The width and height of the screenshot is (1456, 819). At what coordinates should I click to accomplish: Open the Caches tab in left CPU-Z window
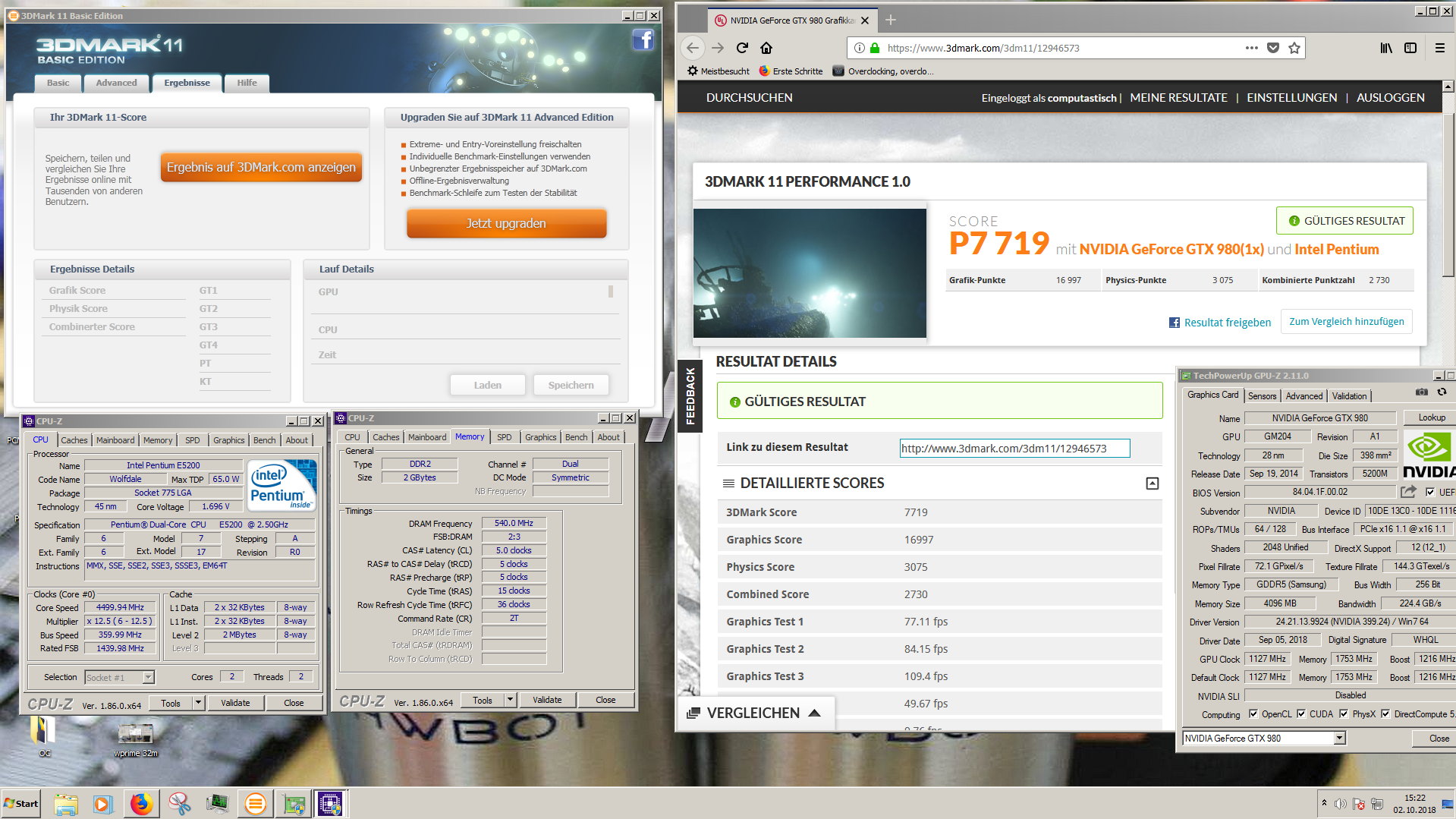pyautogui.click(x=74, y=440)
